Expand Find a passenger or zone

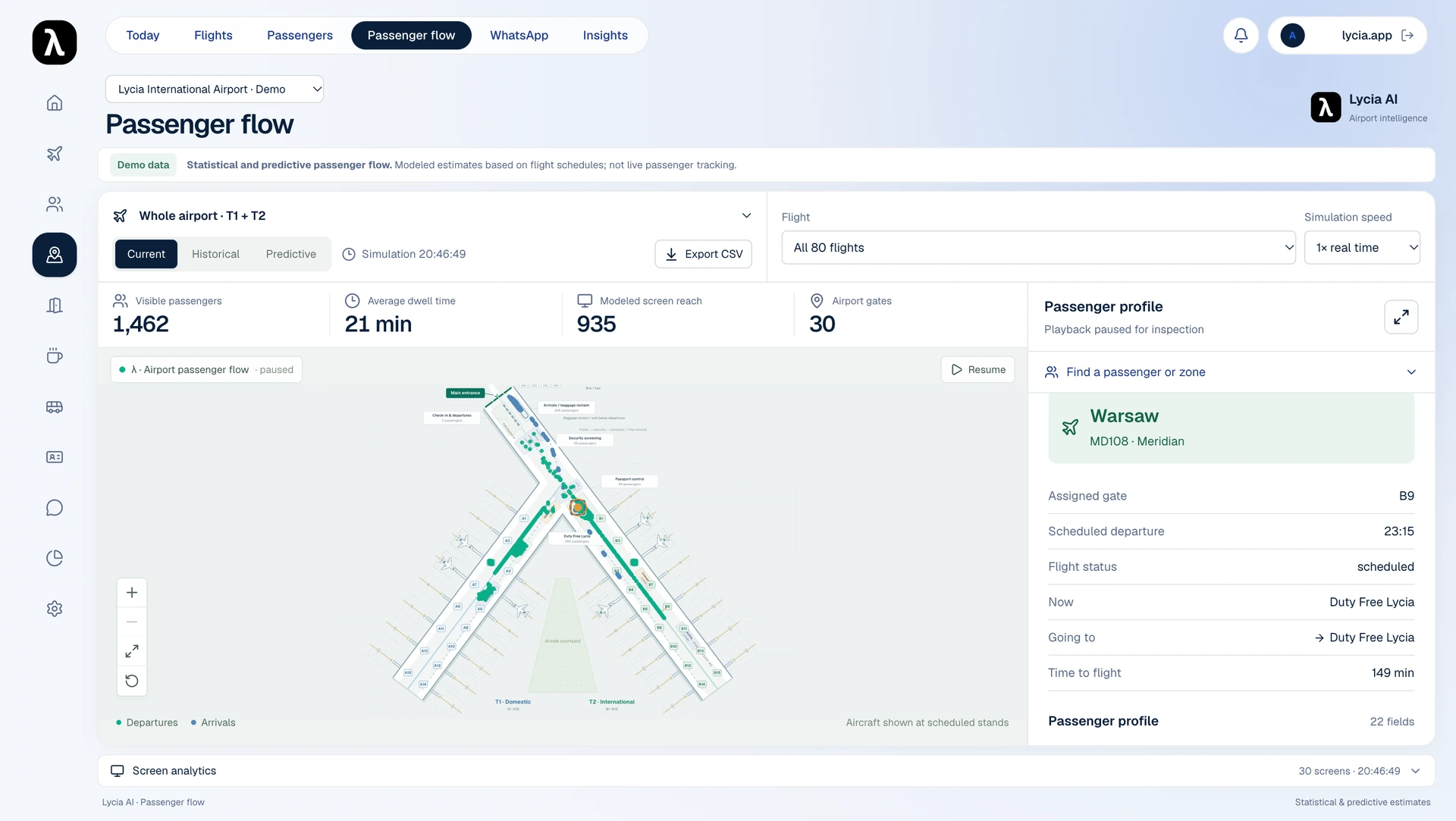[x=1231, y=372]
